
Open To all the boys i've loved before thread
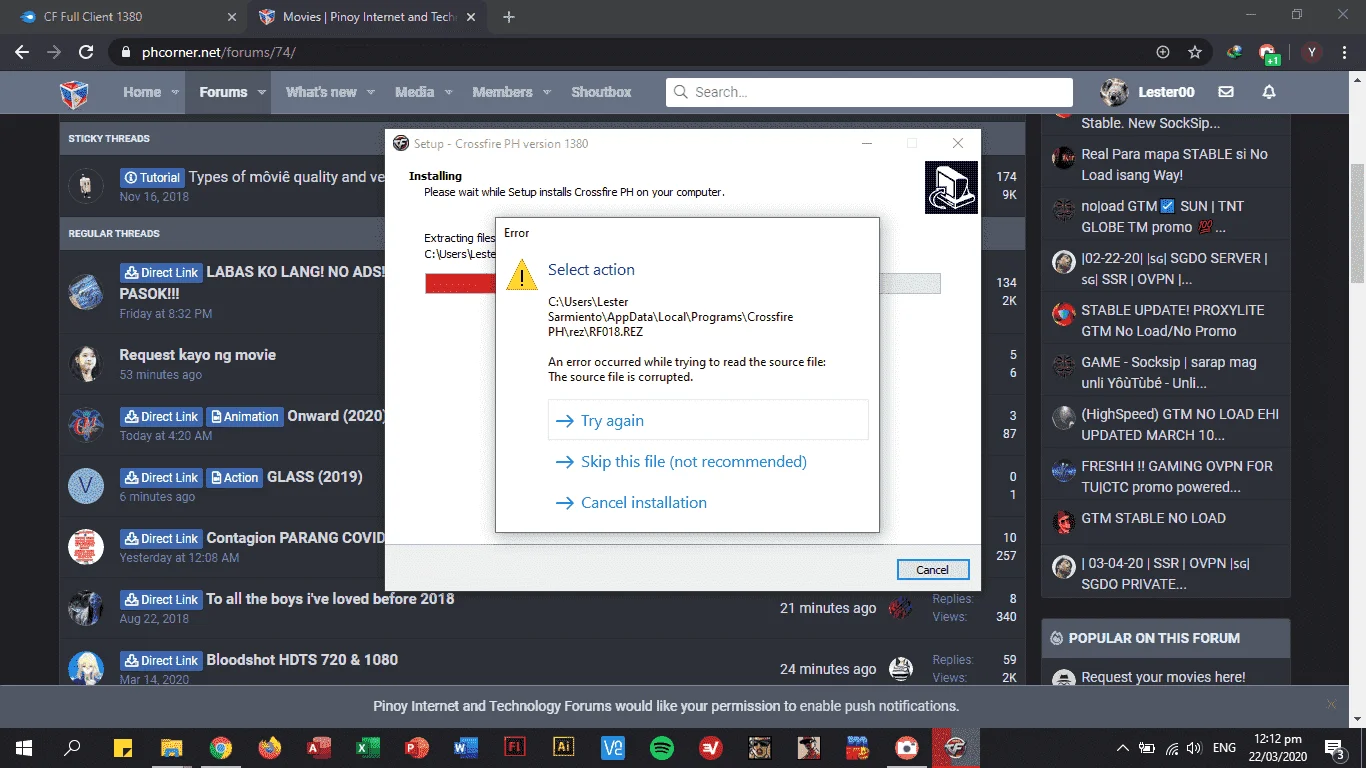coord(330,599)
